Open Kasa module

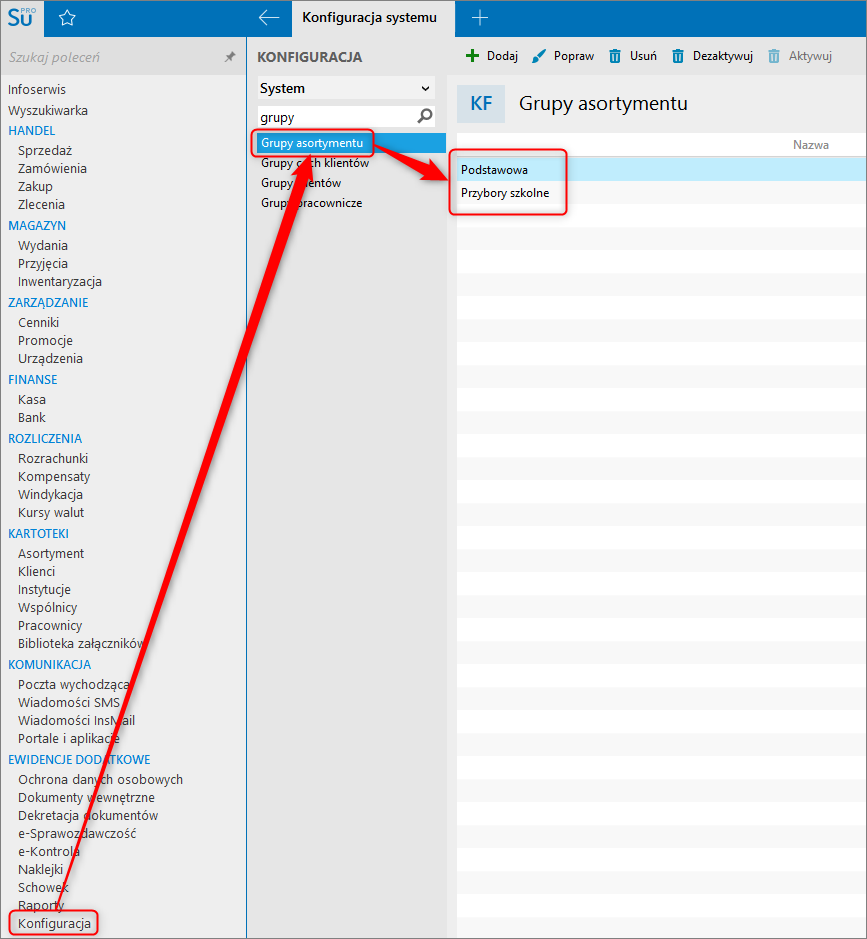[32, 399]
